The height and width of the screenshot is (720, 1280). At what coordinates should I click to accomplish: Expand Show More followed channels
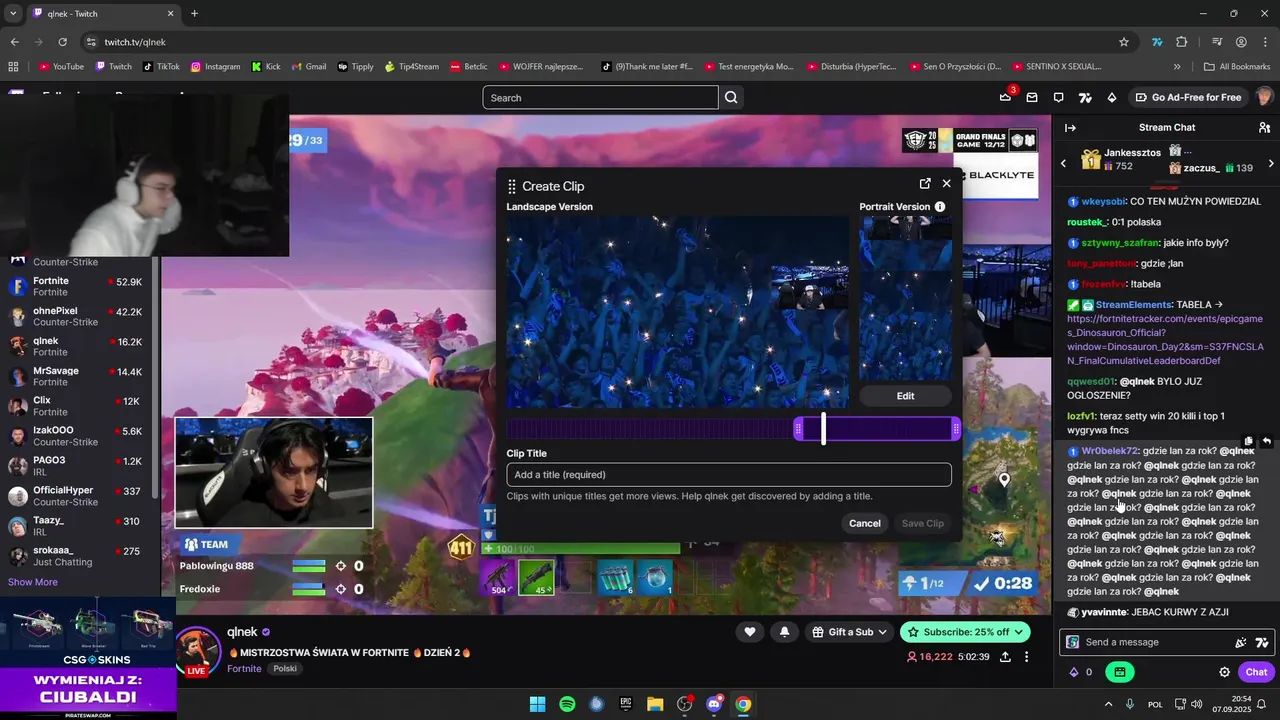(x=33, y=582)
